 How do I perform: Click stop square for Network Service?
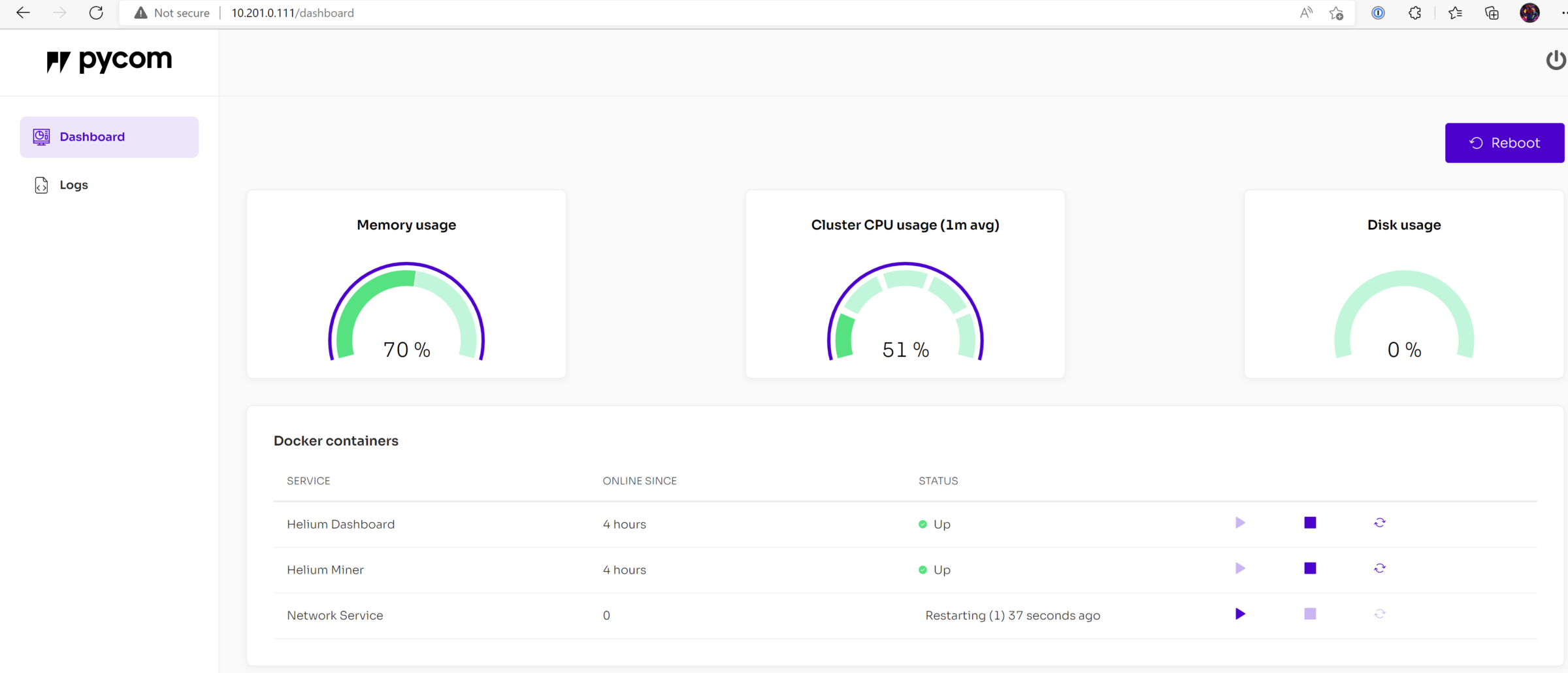coord(1310,614)
